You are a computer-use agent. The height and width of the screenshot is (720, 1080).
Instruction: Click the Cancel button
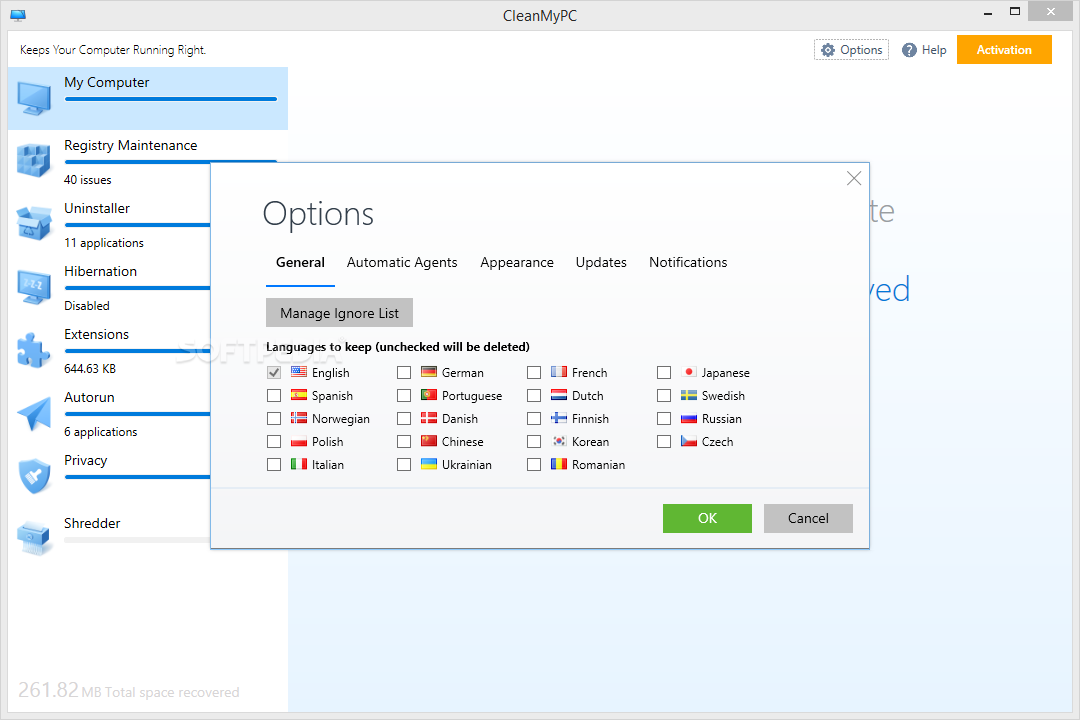pos(808,518)
